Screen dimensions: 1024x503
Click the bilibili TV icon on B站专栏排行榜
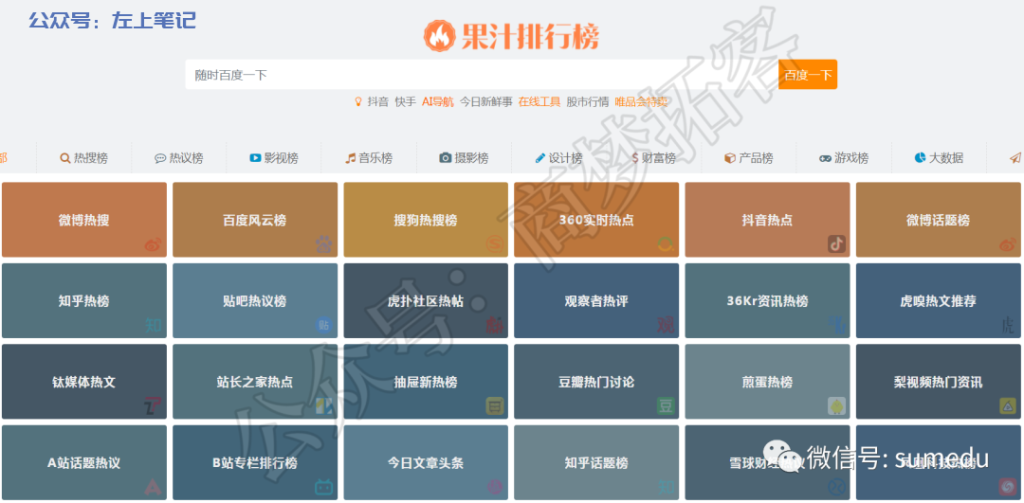click(x=324, y=487)
